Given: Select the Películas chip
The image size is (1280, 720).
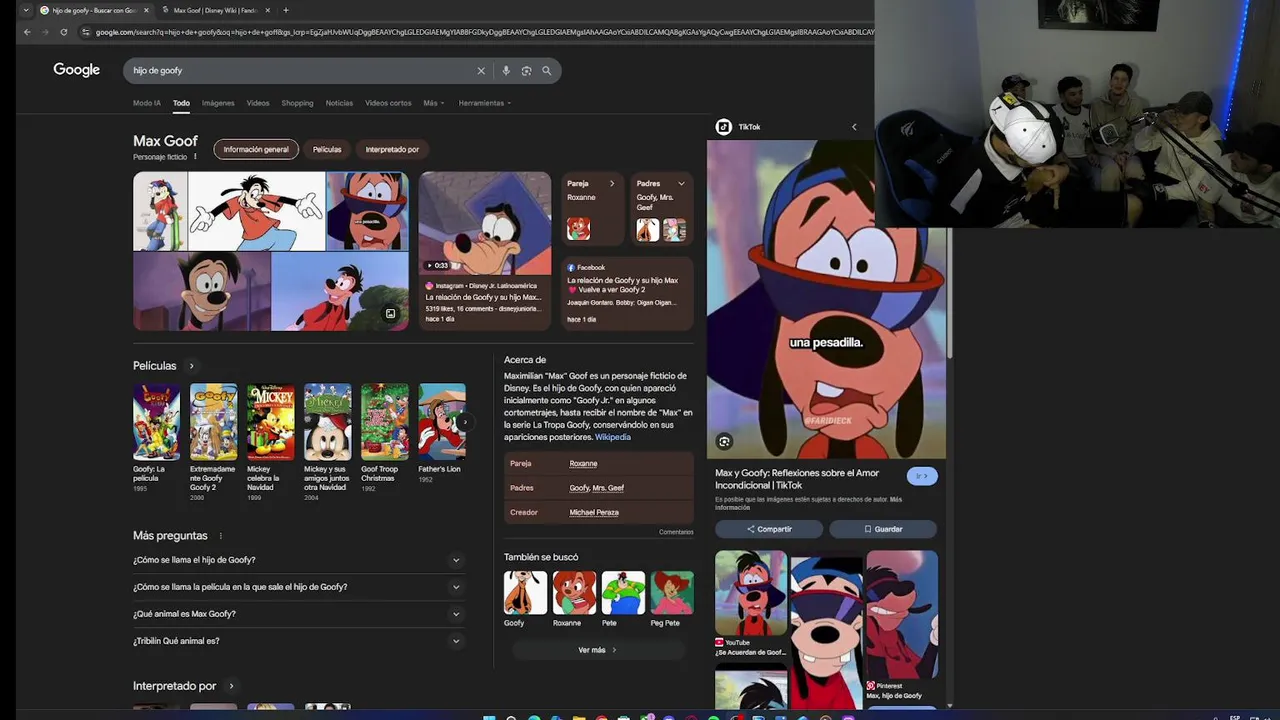Looking at the screenshot, I should (x=327, y=149).
